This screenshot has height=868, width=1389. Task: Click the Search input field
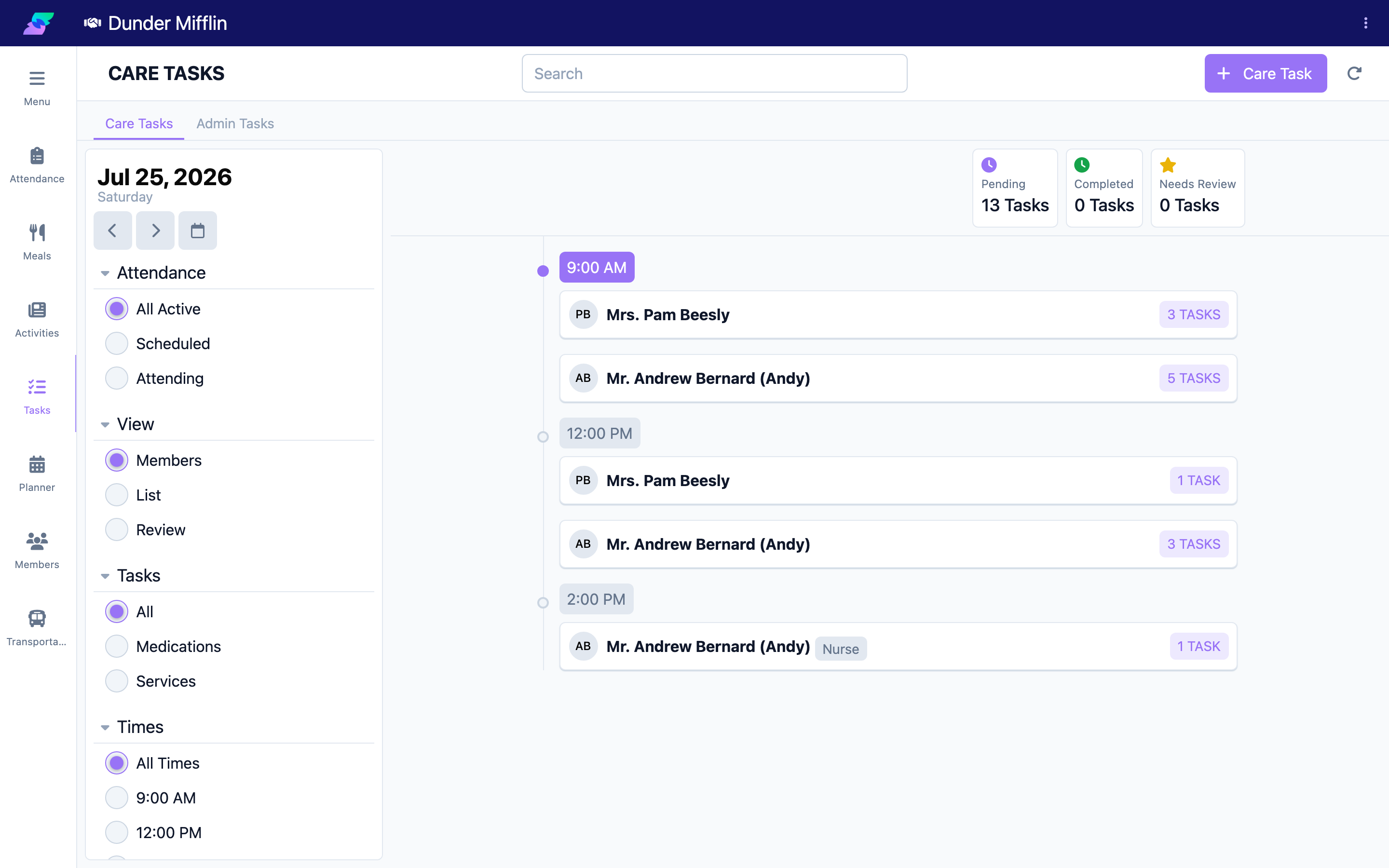pyautogui.click(x=714, y=73)
